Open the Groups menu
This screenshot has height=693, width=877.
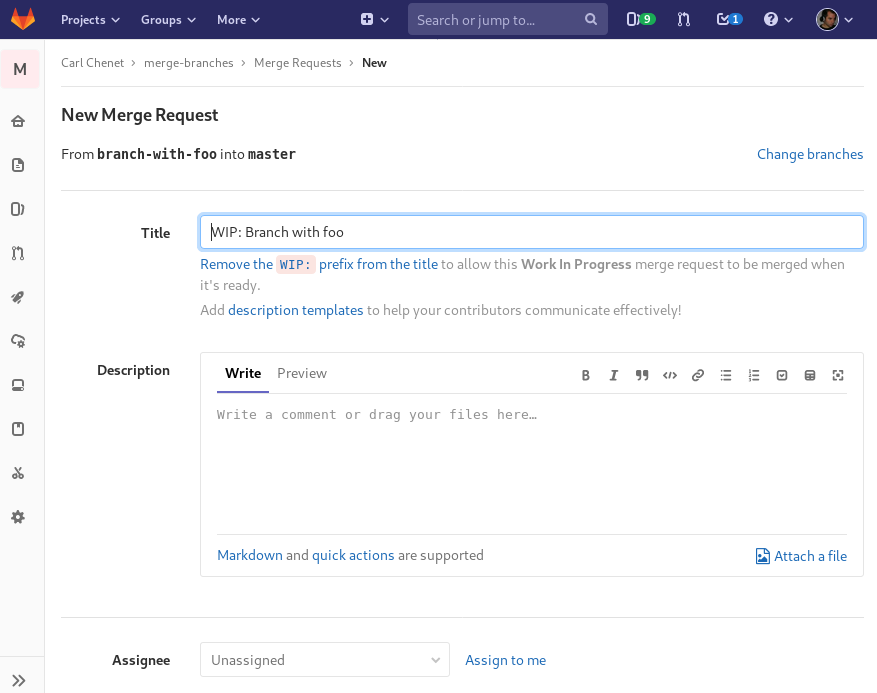point(166,19)
